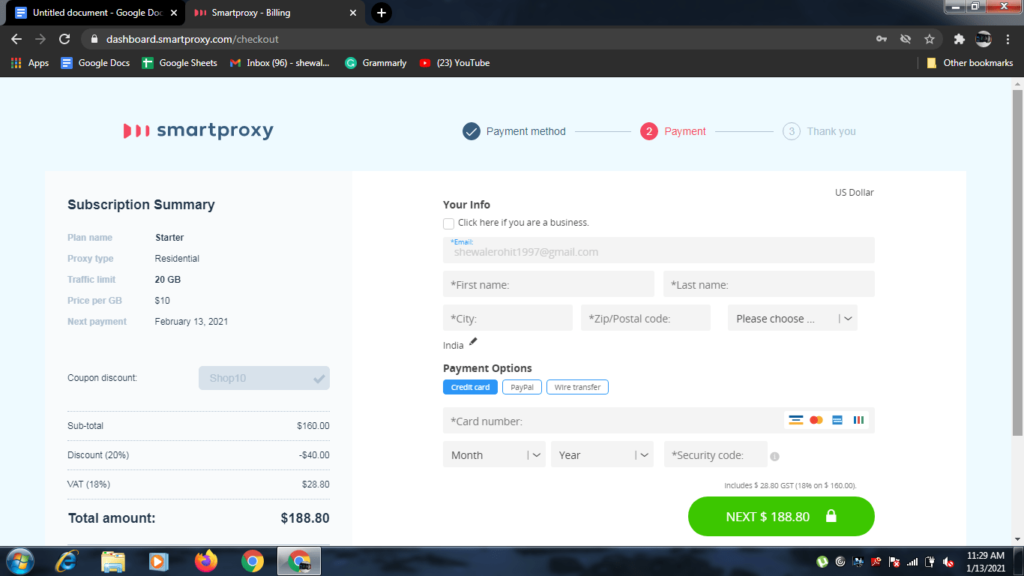The width and height of the screenshot is (1024, 576).
Task: Click the applied coupon checkmark
Action: [x=319, y=378]
